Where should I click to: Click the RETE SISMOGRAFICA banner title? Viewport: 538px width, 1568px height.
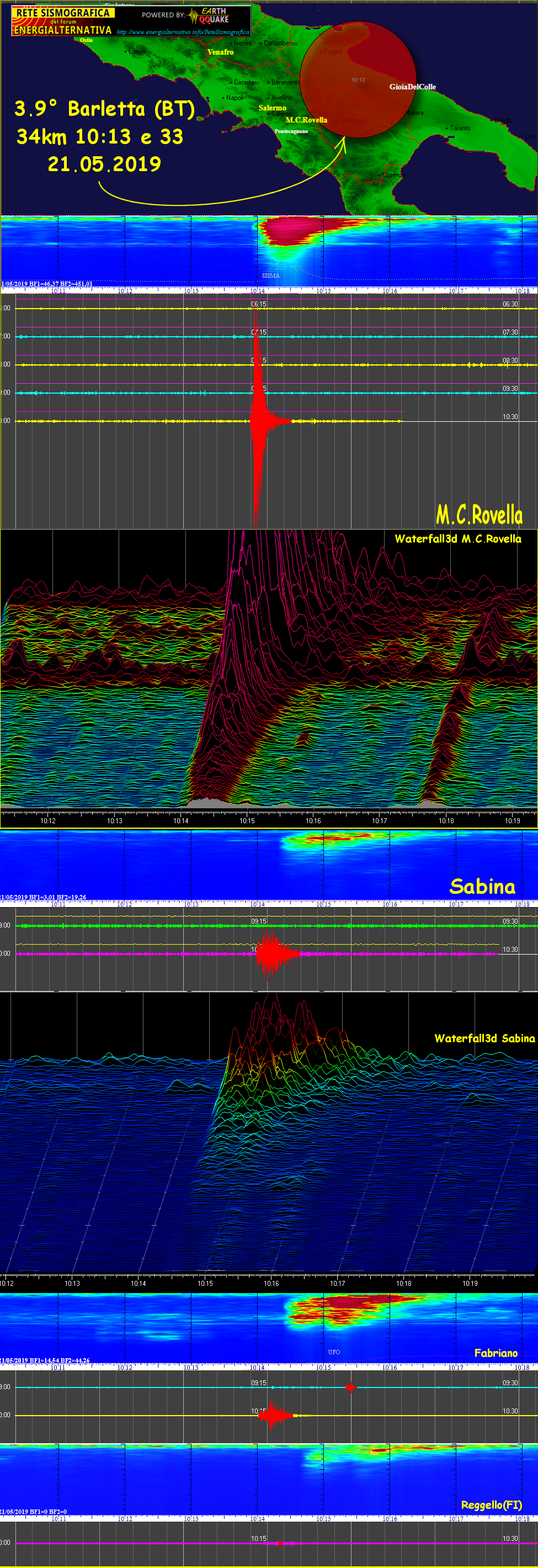click(63, 13)
